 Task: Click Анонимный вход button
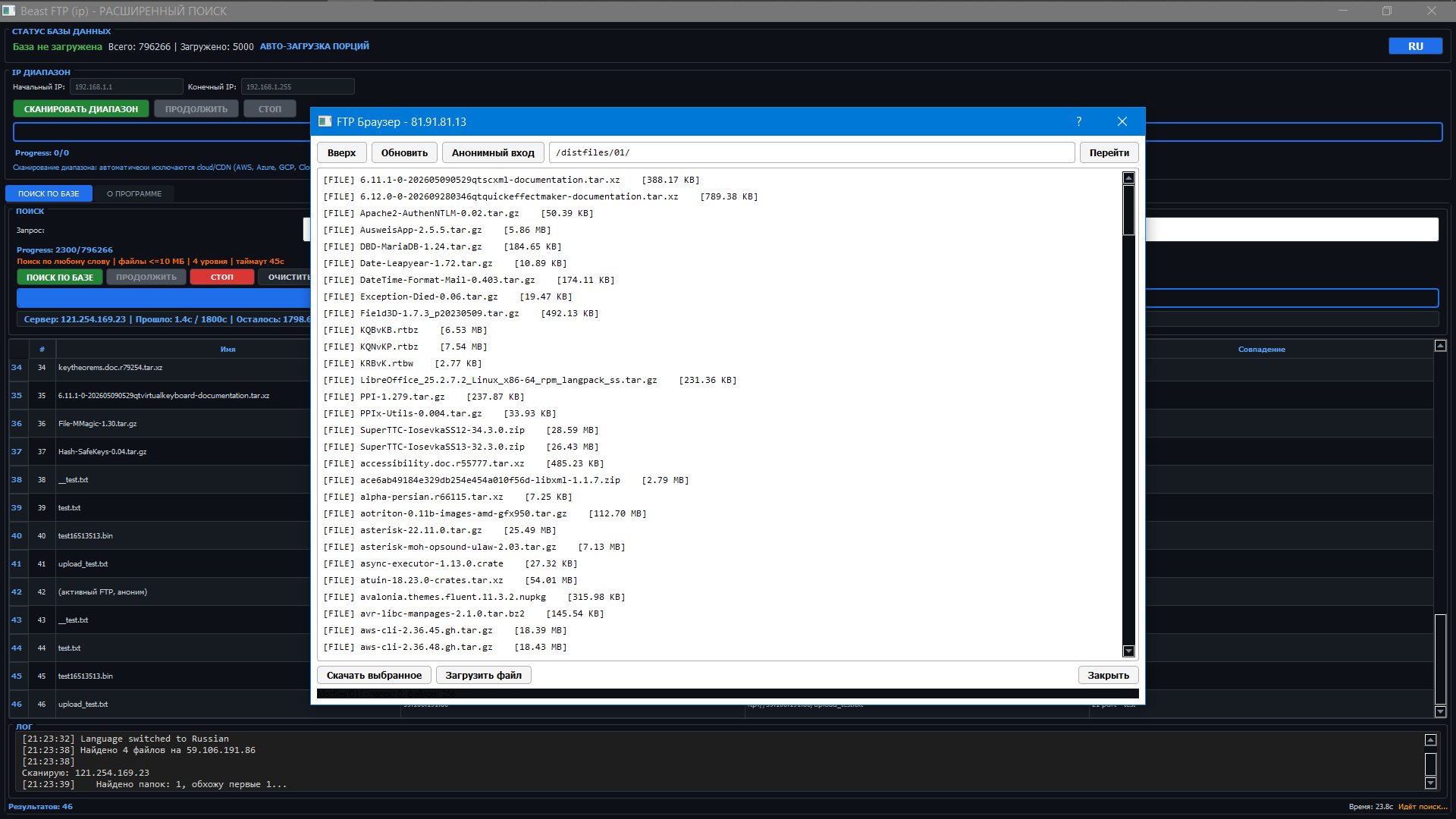pyautogui.click(x=493, y=152)
